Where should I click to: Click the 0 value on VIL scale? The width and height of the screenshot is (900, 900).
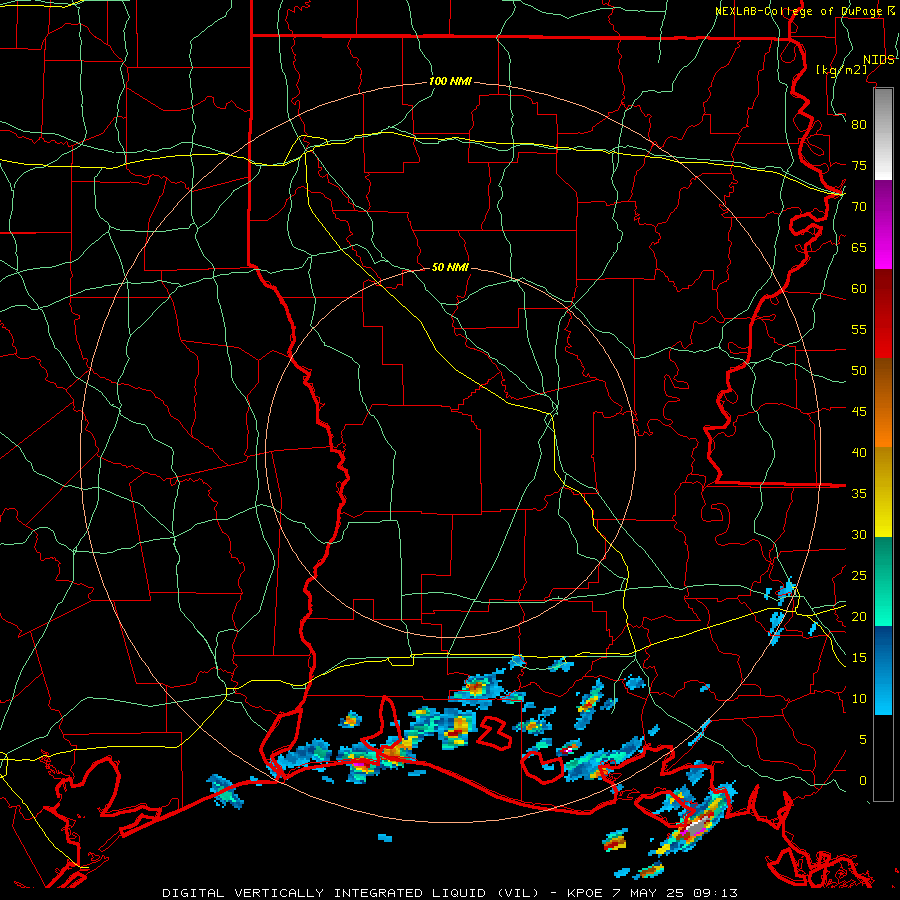click(863, 781)
